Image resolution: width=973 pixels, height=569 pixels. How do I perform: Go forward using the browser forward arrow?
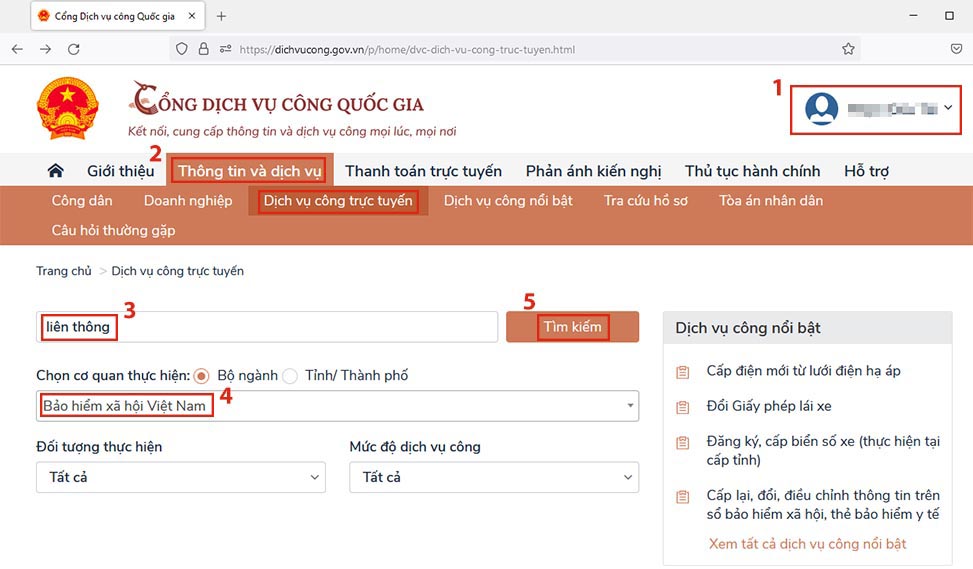click(45, 49)
